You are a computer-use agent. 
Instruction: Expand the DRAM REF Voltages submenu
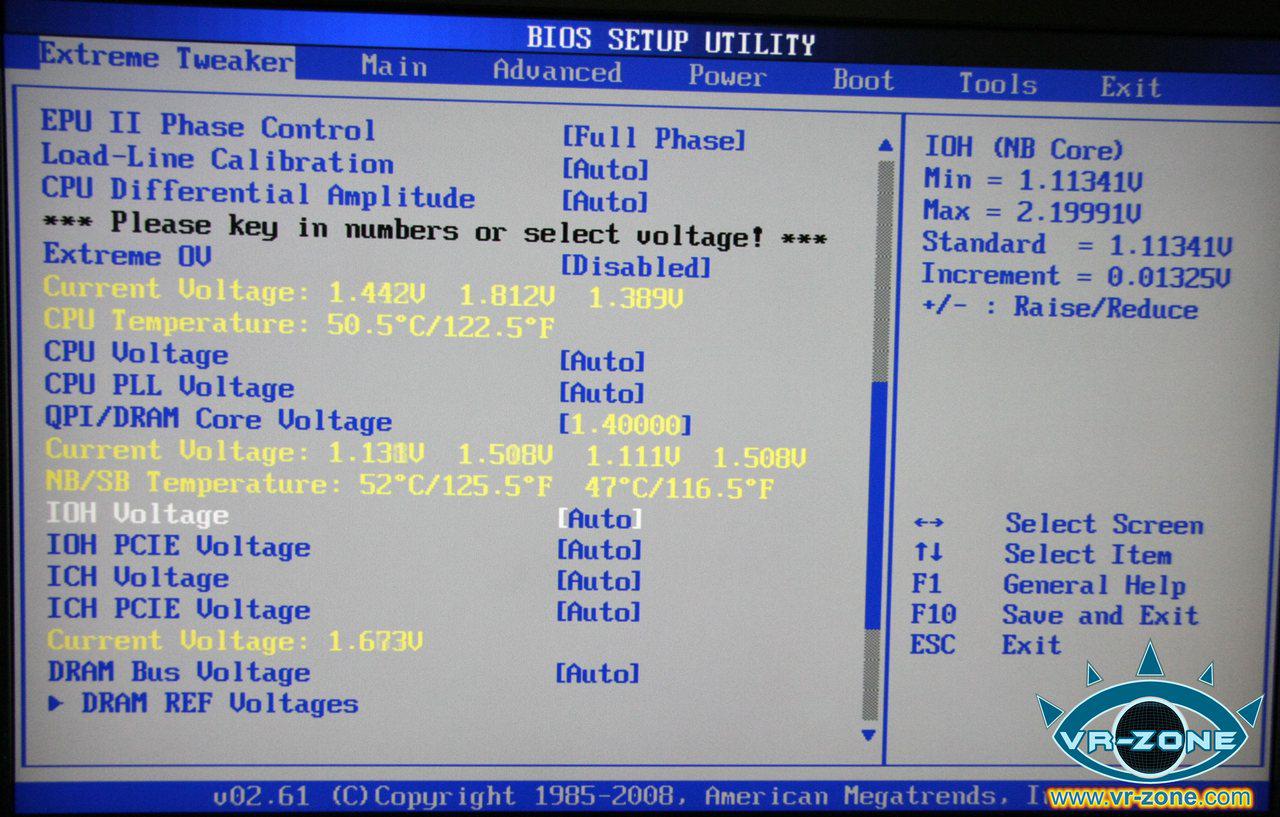coord(203,704)
